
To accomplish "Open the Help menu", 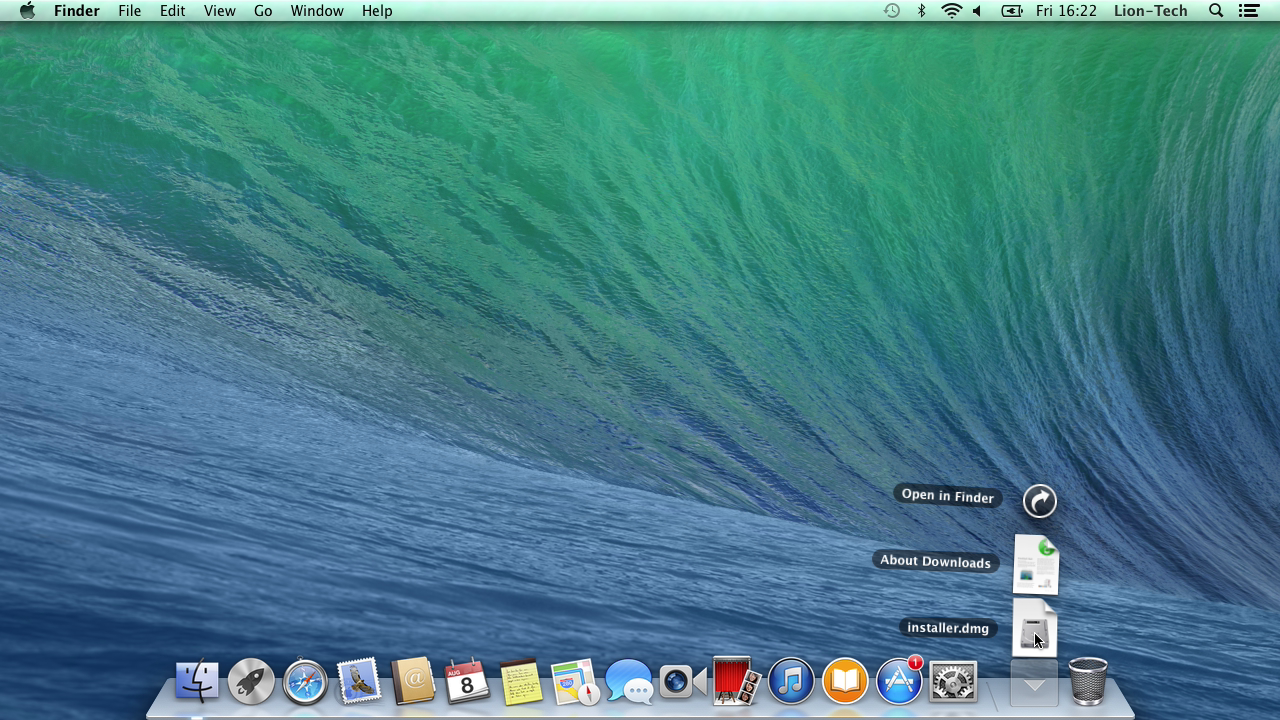I will click(377, 11).
